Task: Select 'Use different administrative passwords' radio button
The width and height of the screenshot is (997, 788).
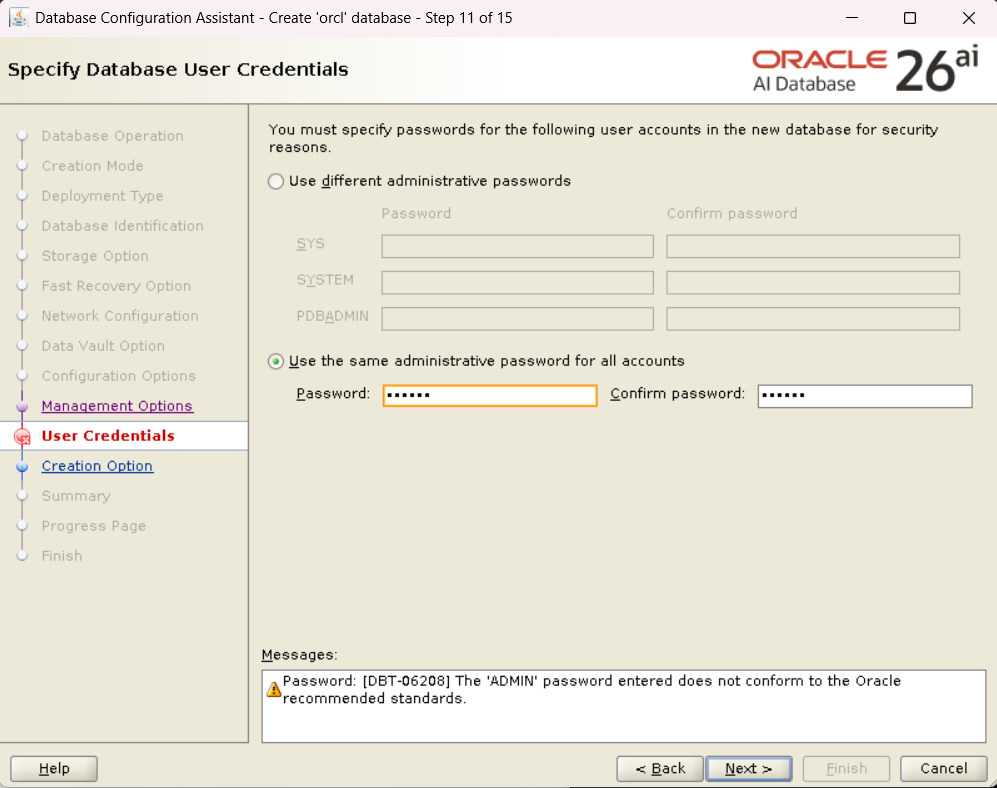Action: tap(276, 182)
